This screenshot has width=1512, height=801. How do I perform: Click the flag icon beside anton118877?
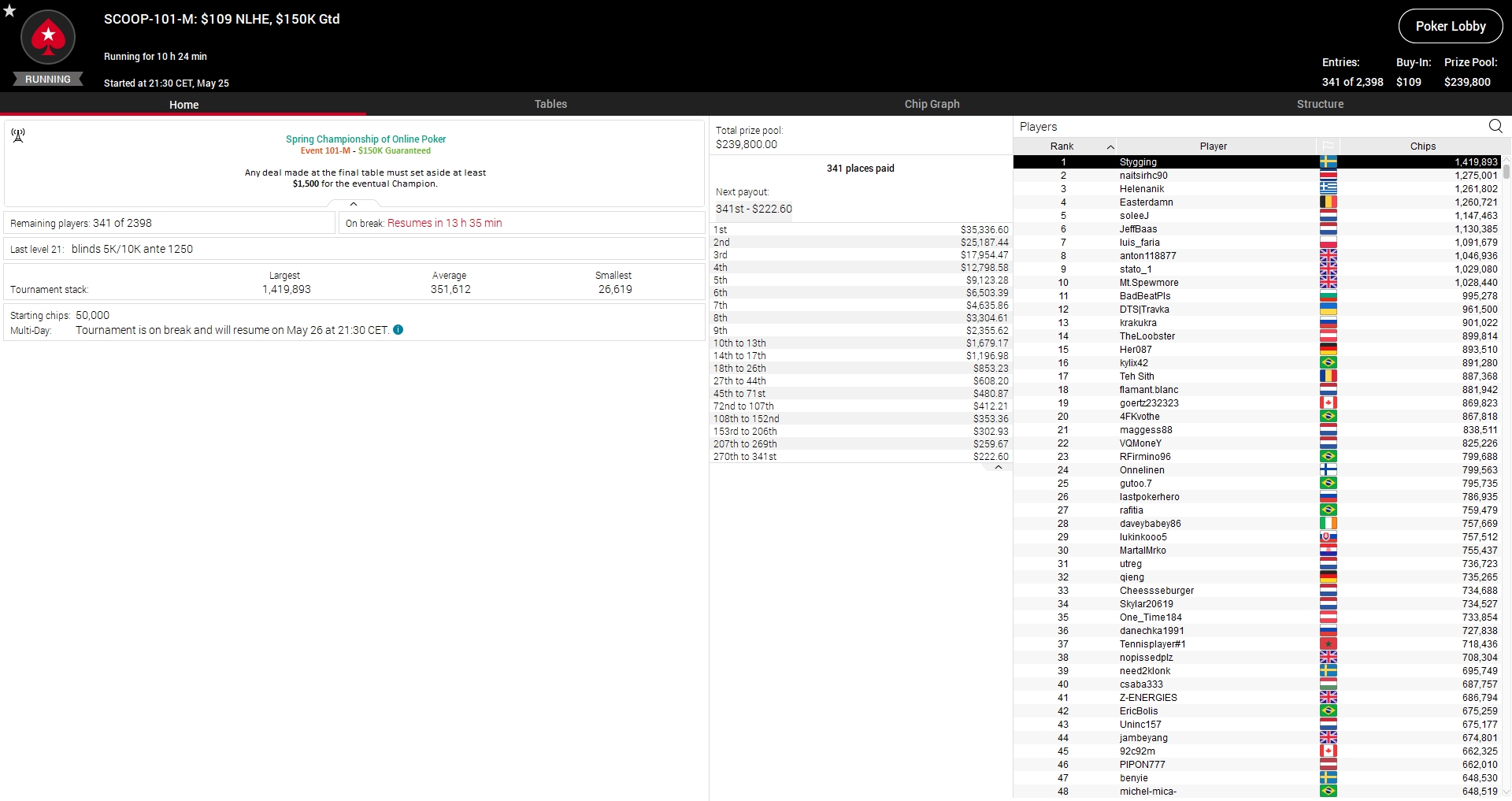click(1329, 256)
